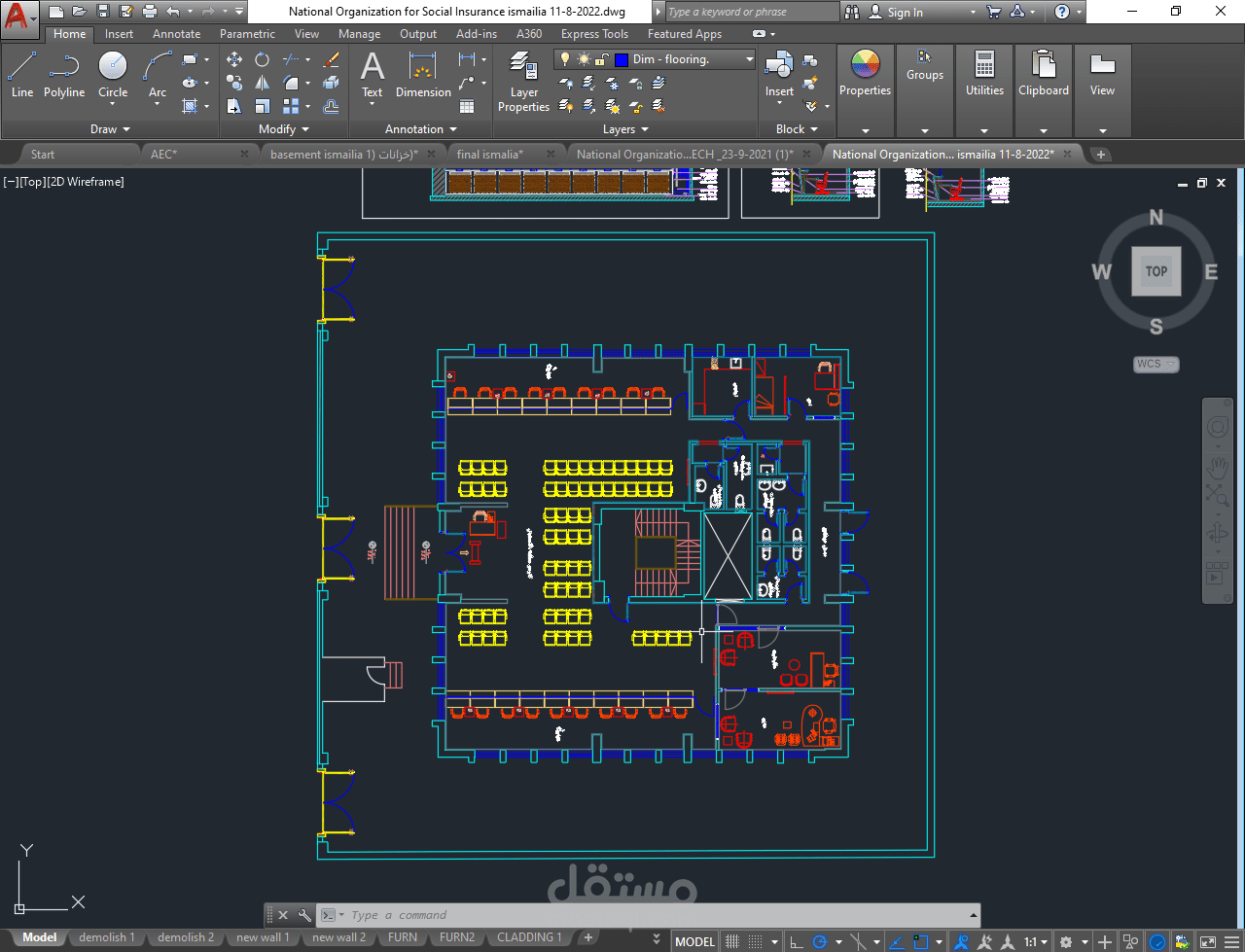Image resolution: width=1245 pixels, height=952 pixels.
Task: Click the Sign In button
Action: [x=904, y=13]
